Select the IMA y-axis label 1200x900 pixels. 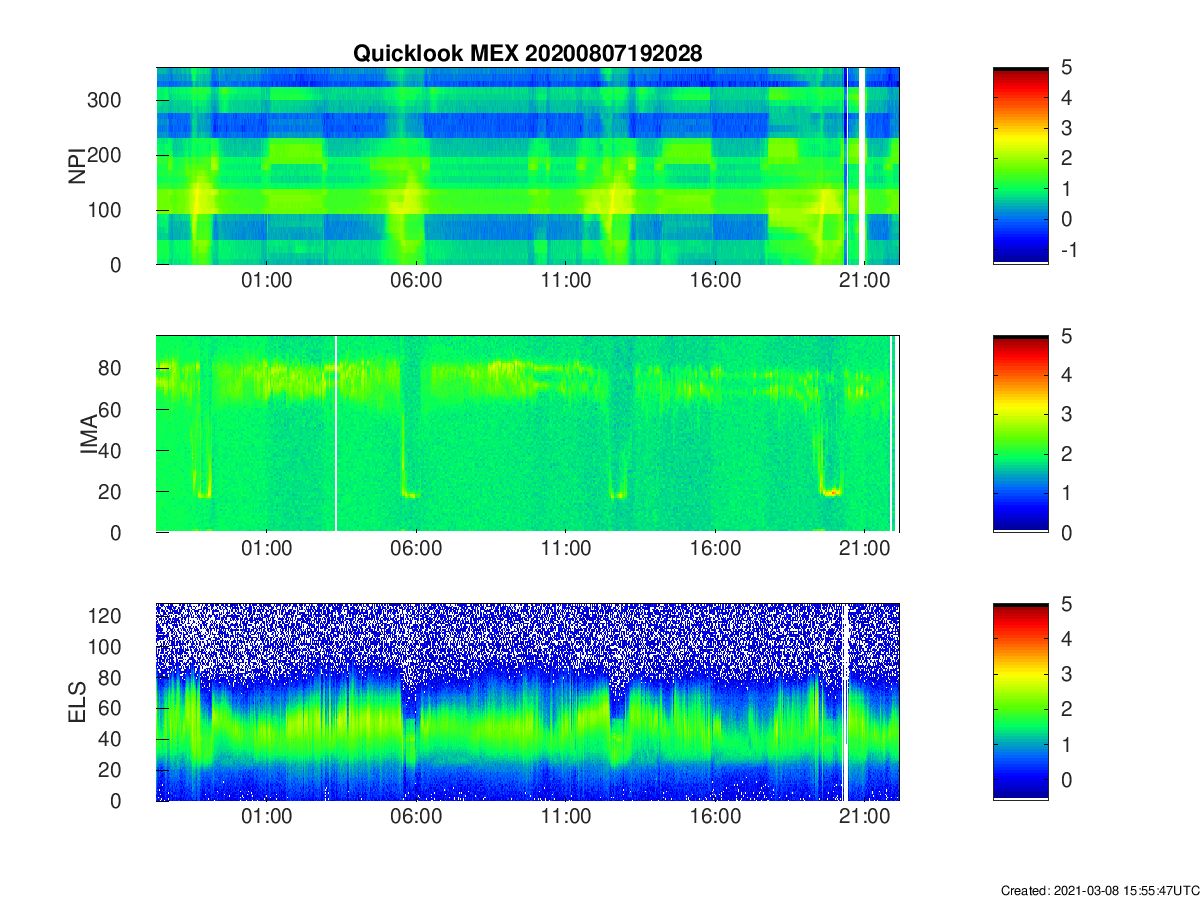[x=90, y=434]
